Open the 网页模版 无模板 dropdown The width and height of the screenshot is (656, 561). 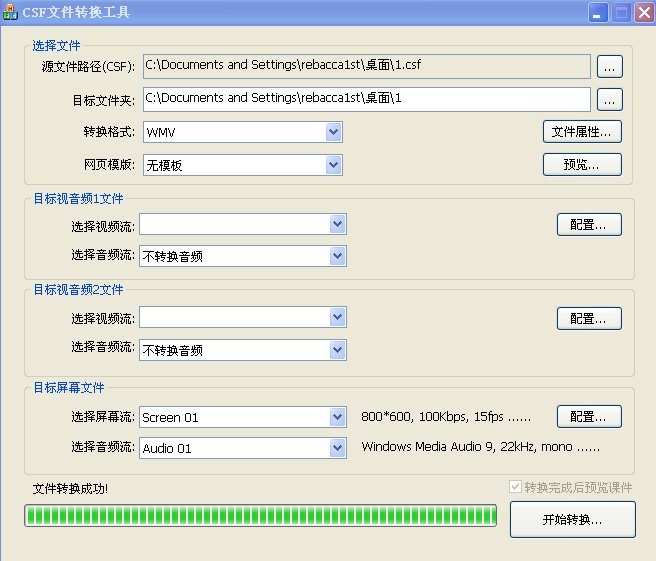pos(333,165)
